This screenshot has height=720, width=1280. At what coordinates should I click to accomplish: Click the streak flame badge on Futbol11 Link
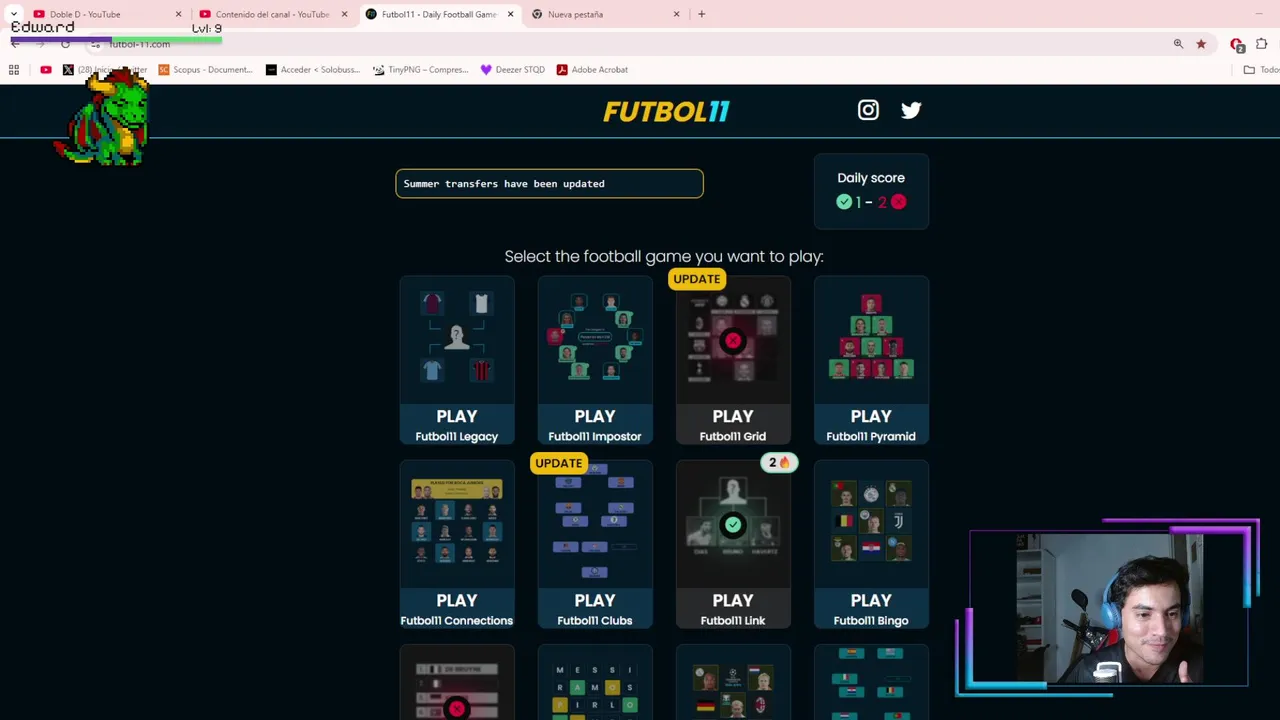tap(779, 463)
